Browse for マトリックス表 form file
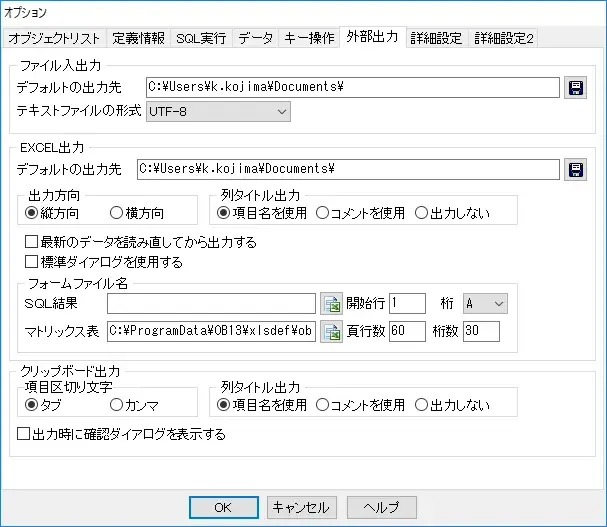The height and width of the screenshot is (527, 607). (331, 332)
